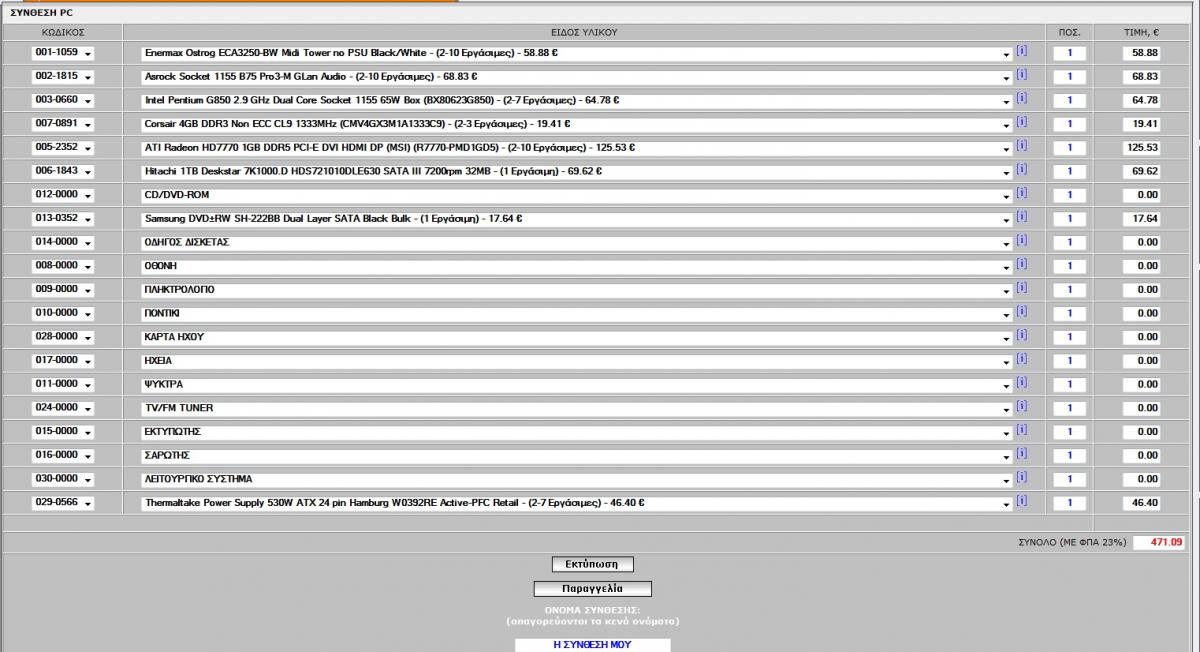Click the ΤΙΜΗ, € column header

(1141, 32)
